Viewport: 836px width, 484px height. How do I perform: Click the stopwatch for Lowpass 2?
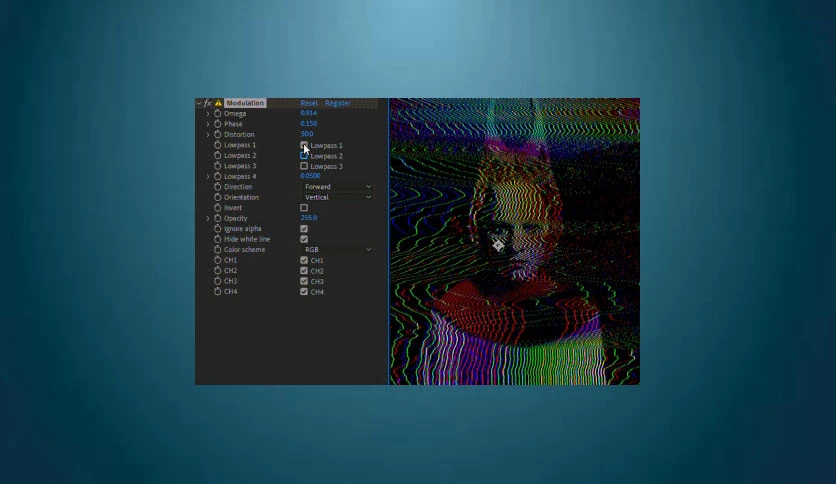click(x=218, y=155)
